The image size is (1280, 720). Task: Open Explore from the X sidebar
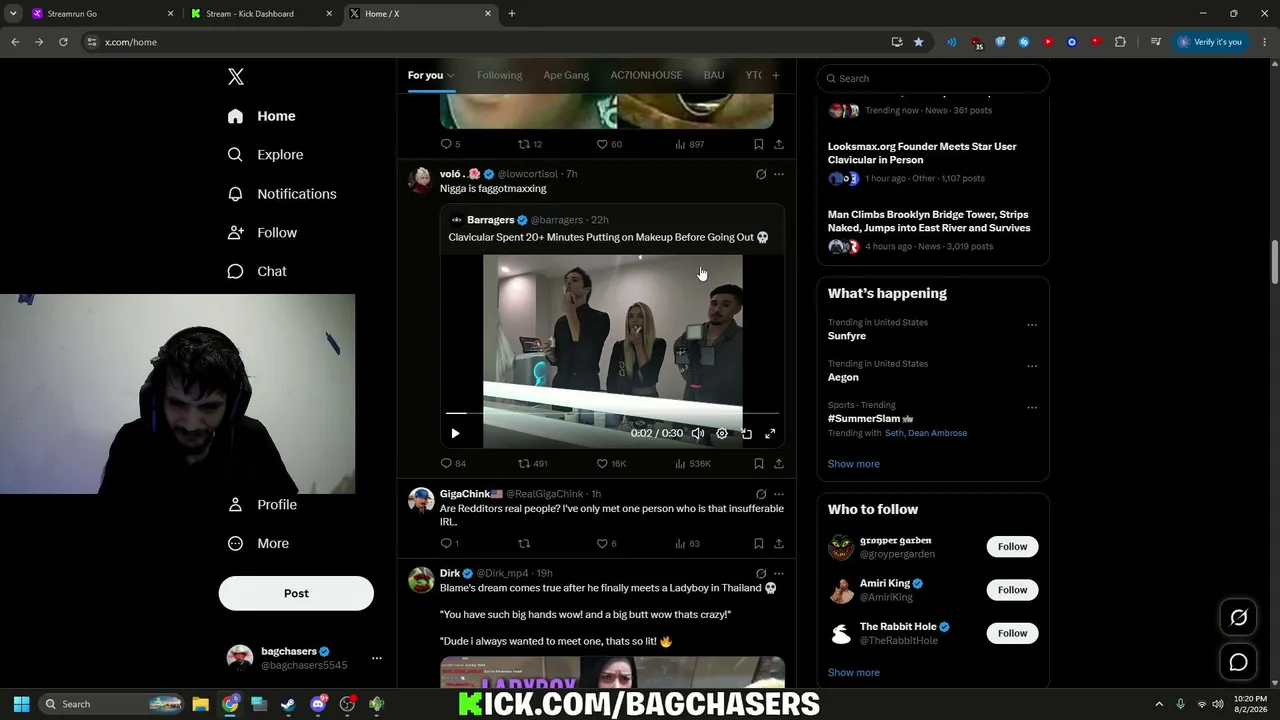265,155
